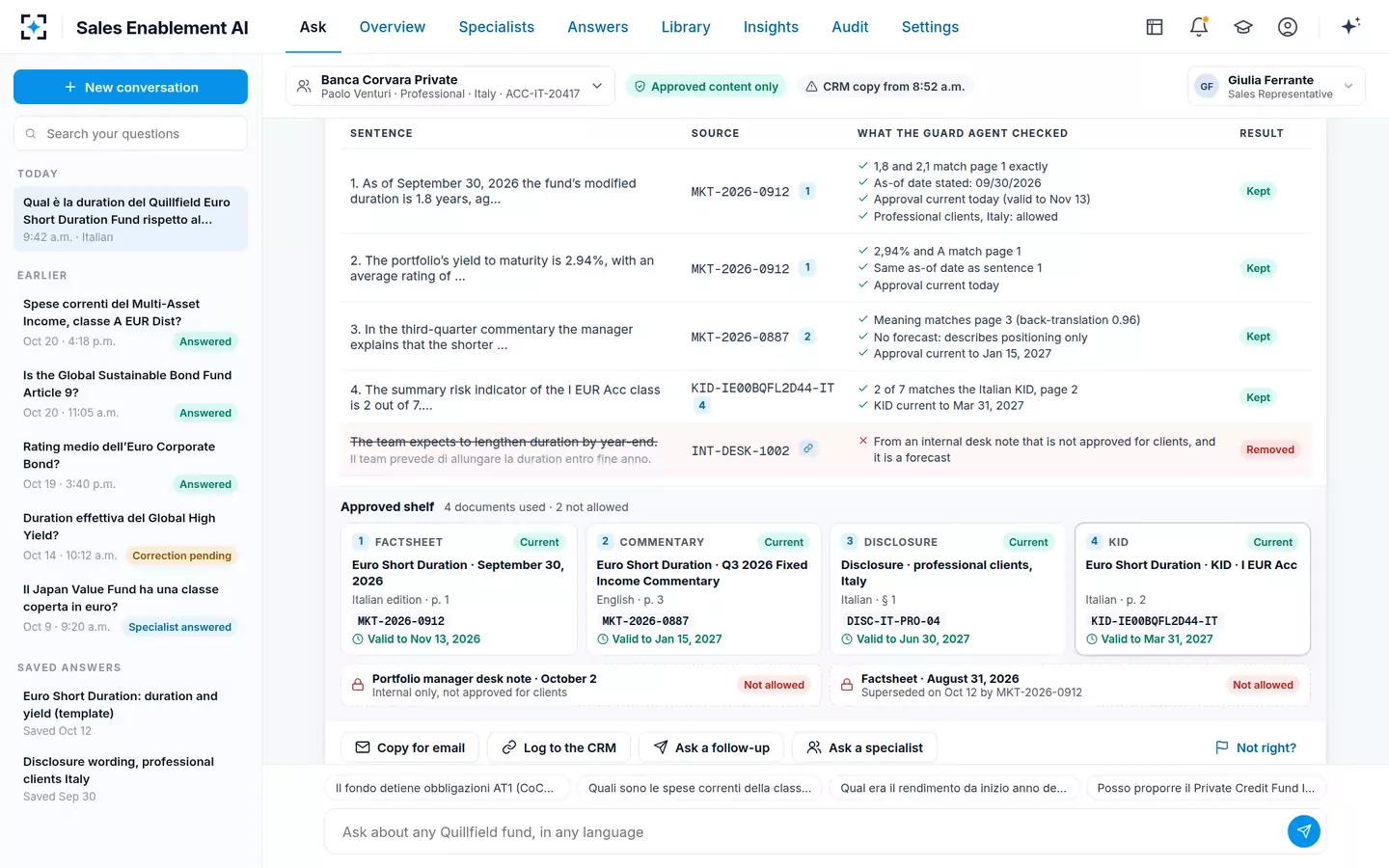1389x868 pixels.
Task: Click the Not right? flag link
Action: point(1255,747)
